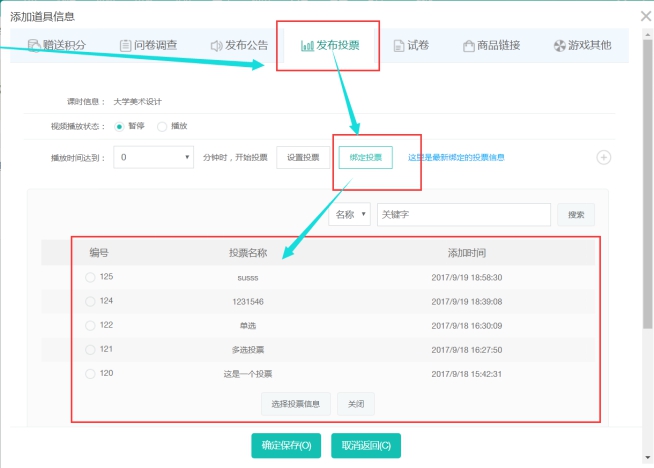This screenshot has width=654, height=468.
Task: Click vote name '单选'
Action: [248, 326]
